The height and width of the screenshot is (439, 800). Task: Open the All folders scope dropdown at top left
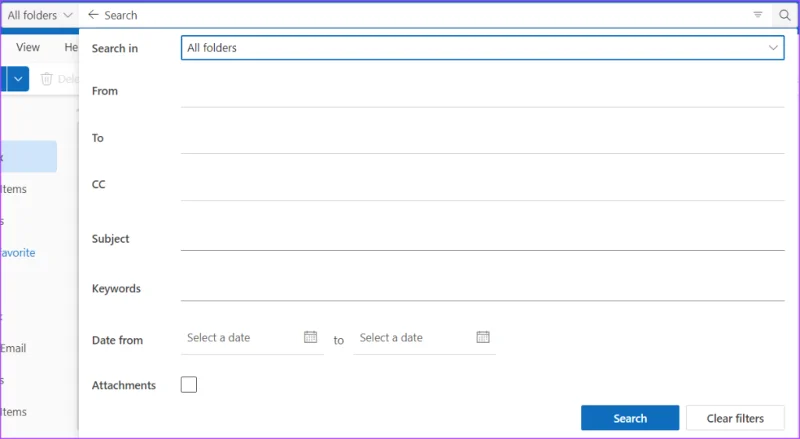40,15
